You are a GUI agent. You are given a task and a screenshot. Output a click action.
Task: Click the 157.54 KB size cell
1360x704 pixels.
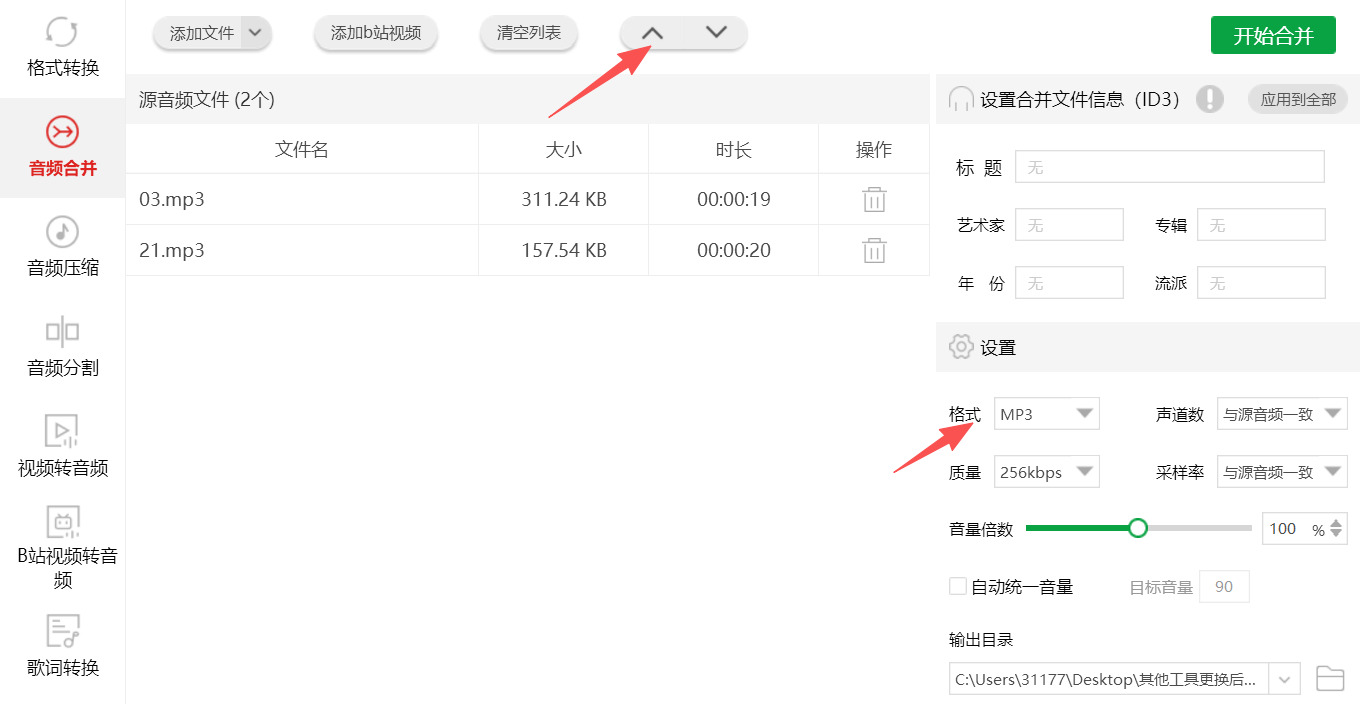[x=564, y=250]
